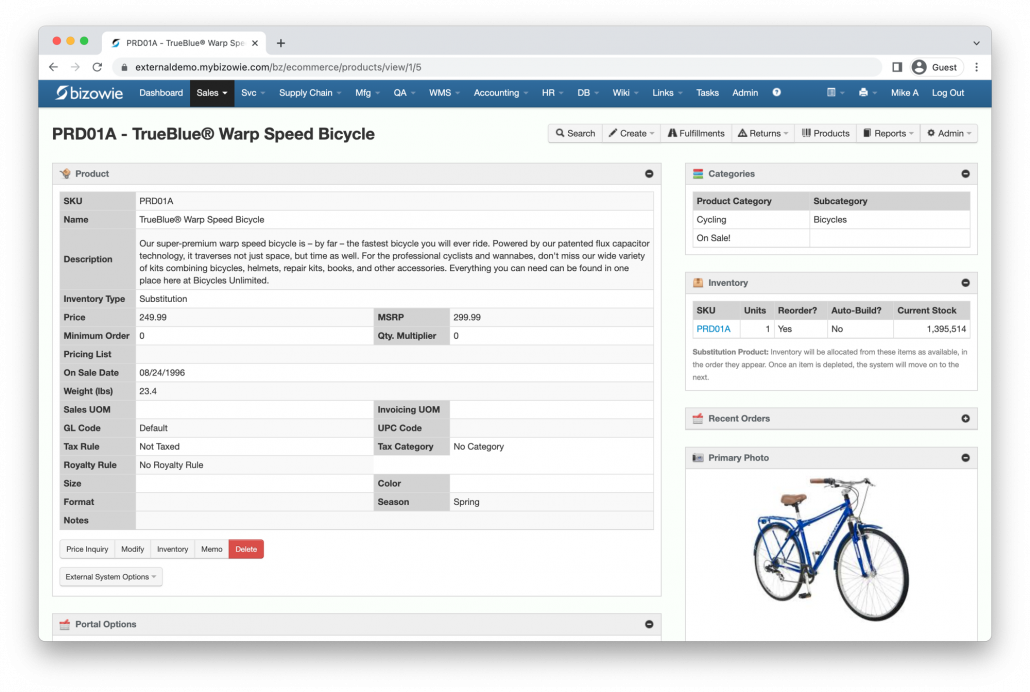This screenshot has width=1030, height=692.
Task: Expand the Recent Orders panel
Action: 965,419
